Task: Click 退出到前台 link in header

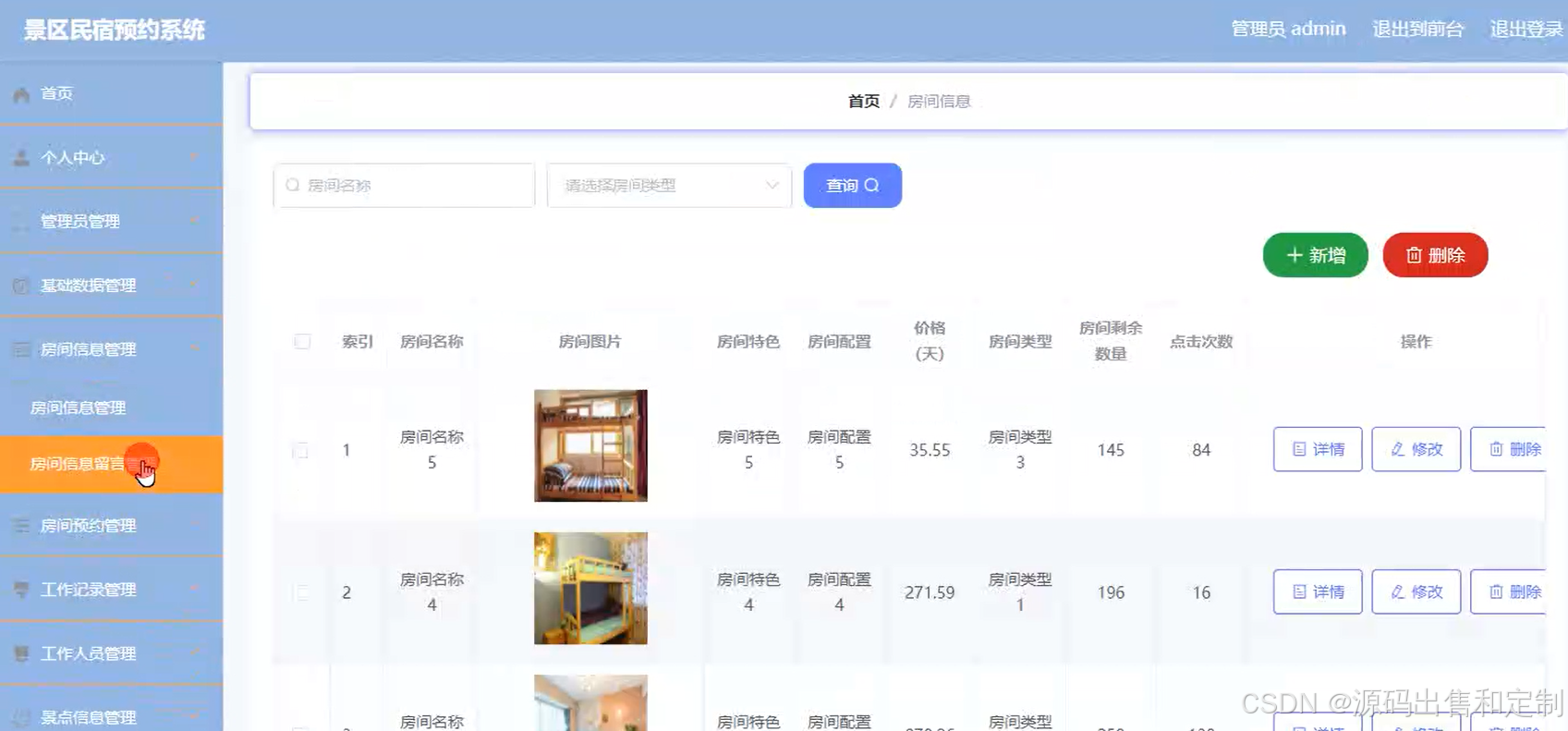Action: click(x=1417, y=30)
